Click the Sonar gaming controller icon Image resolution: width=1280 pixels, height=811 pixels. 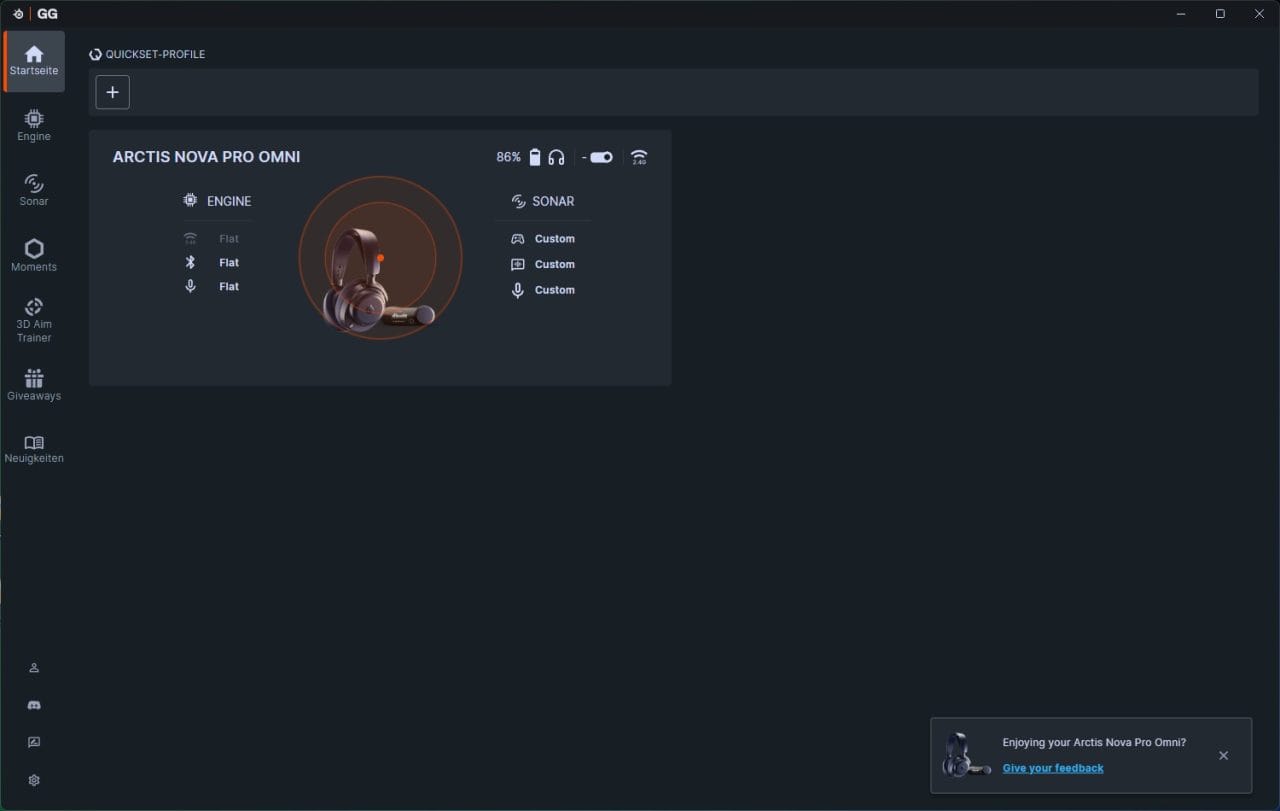pos(518,239)
